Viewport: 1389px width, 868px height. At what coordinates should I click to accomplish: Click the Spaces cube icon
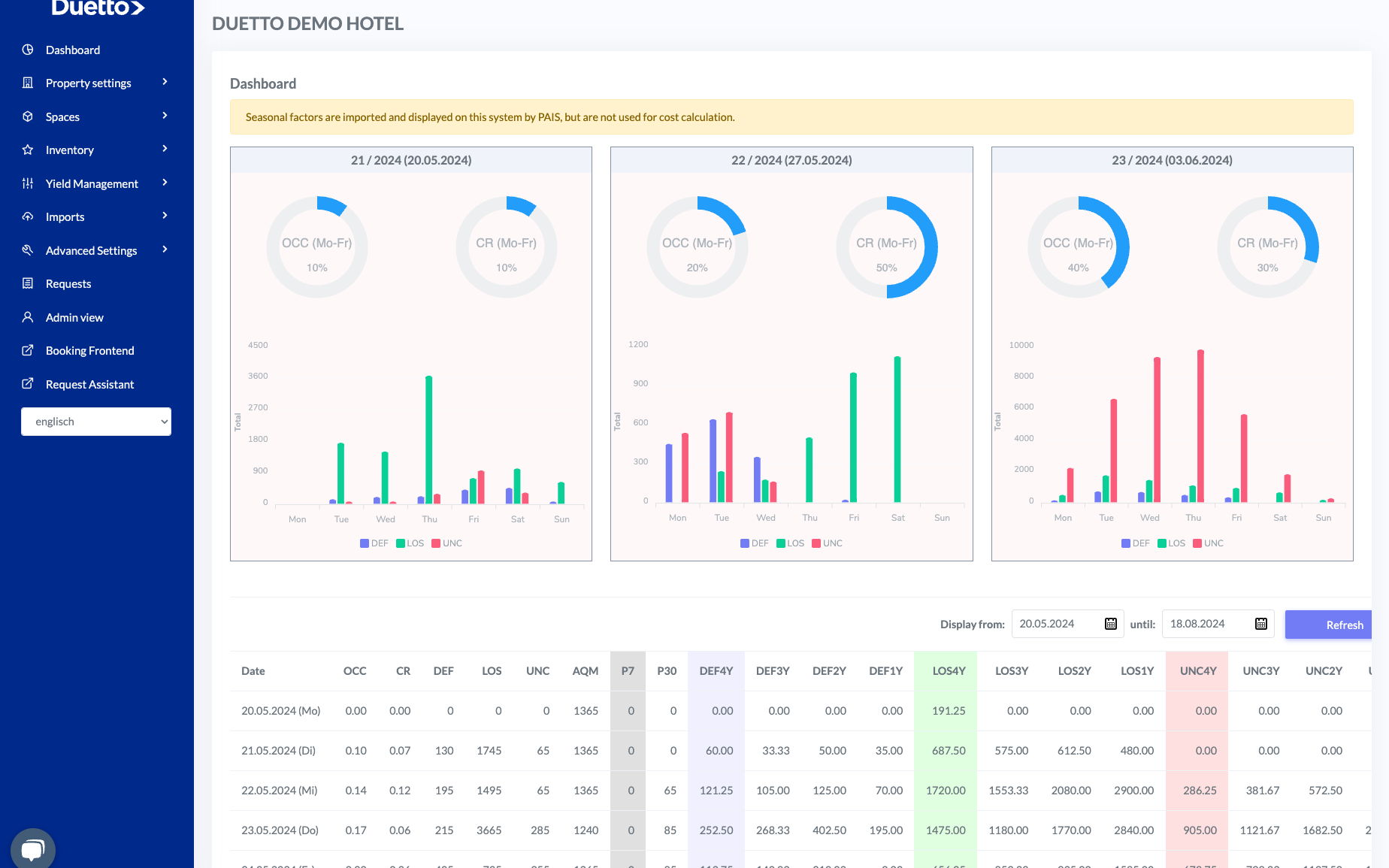point(28,116)
